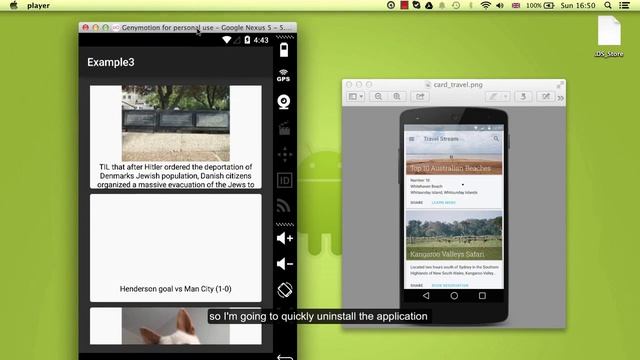Open Notification Center from the menu bar
Image resolution: width=640 pixels, height=360 pixels.
tap(624, 5)
